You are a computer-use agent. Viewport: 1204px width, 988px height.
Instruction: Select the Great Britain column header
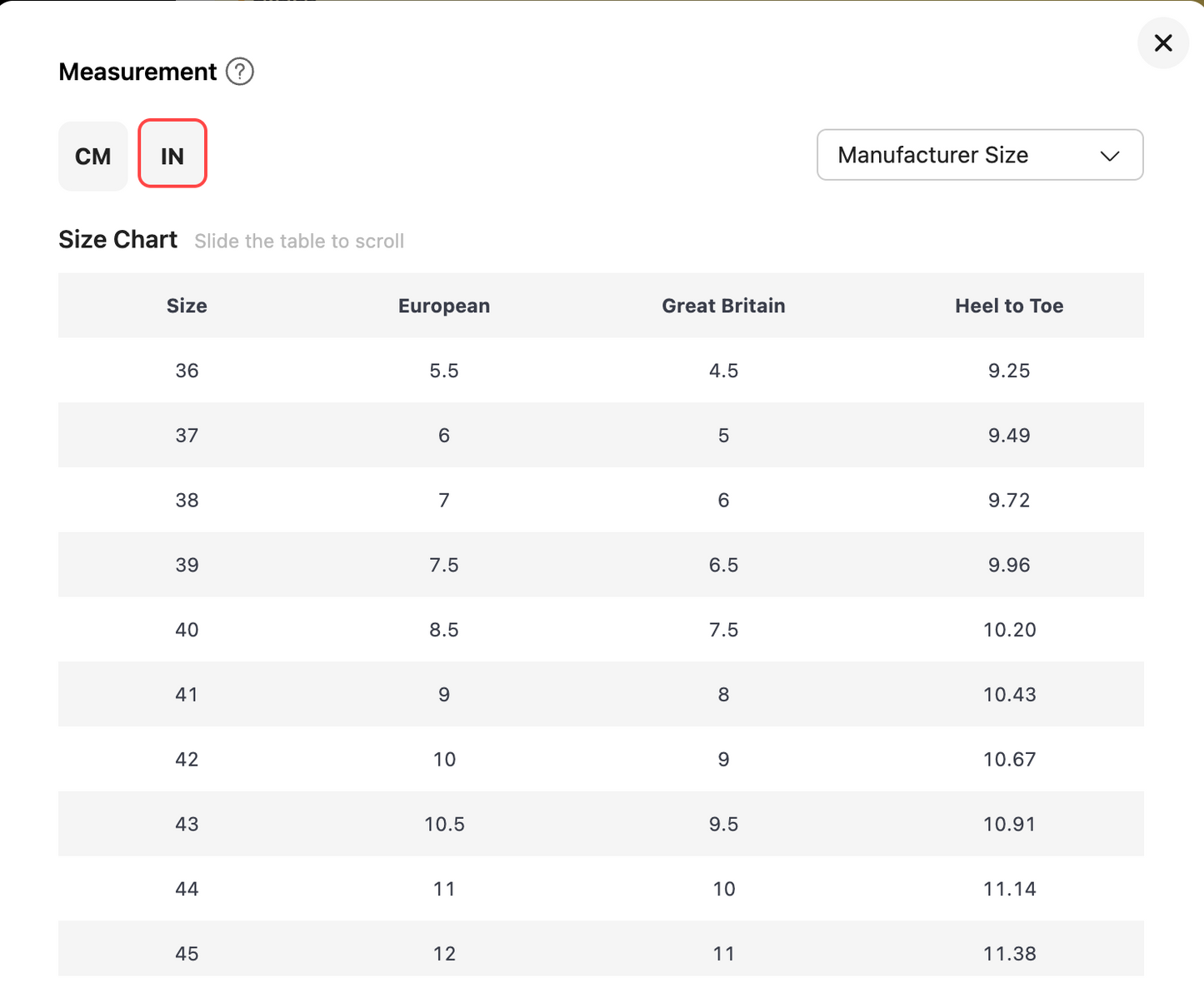pyautogui.click(x=722, y=306)
